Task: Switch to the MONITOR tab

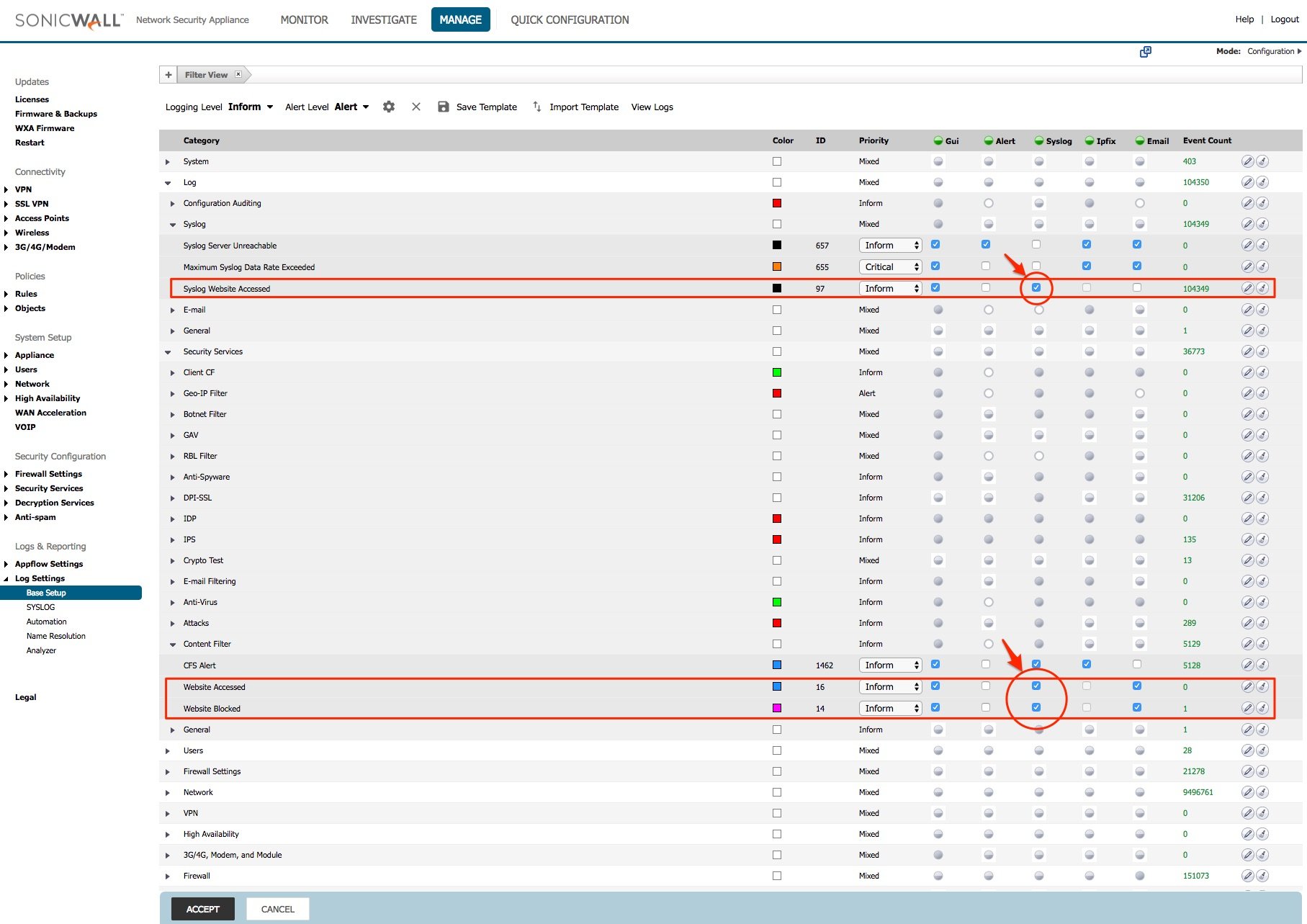Action: (x=304, y=19)
